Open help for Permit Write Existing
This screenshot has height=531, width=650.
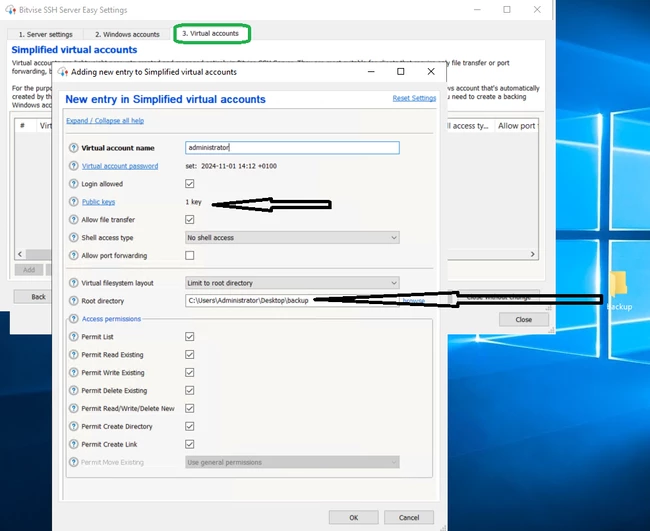[x=73, y=372]
